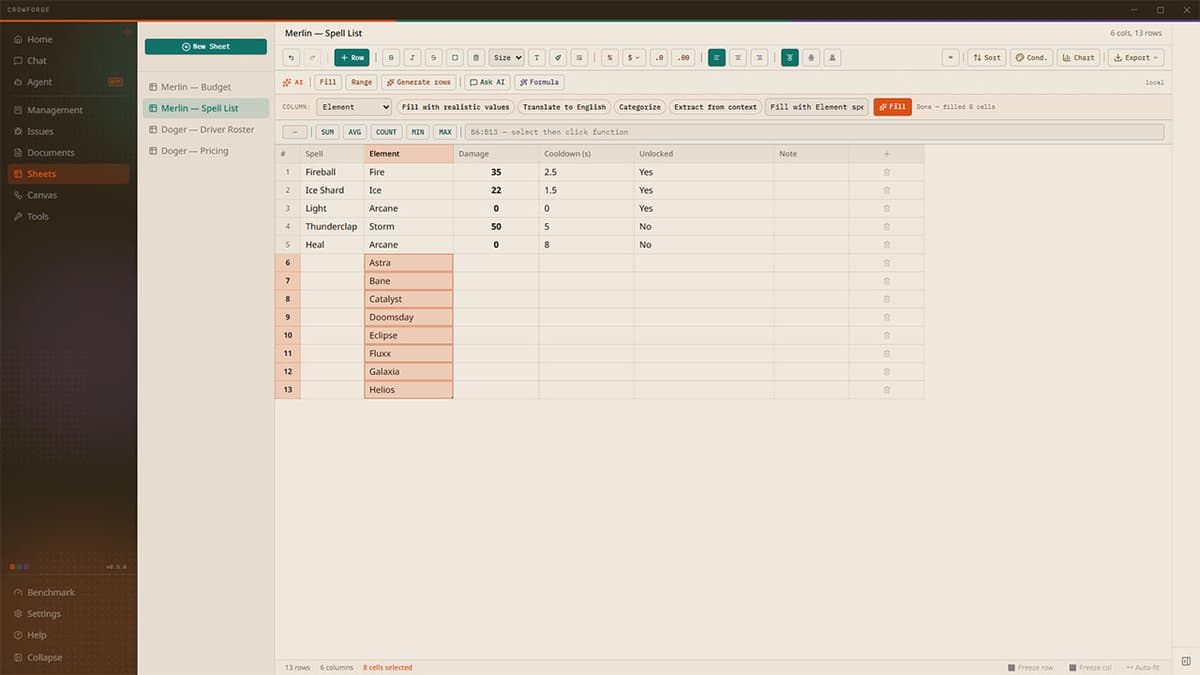This screenshot has height=675, width=1200.
Task: Click the small dash button before Sort
Action: tap(950, 58)
